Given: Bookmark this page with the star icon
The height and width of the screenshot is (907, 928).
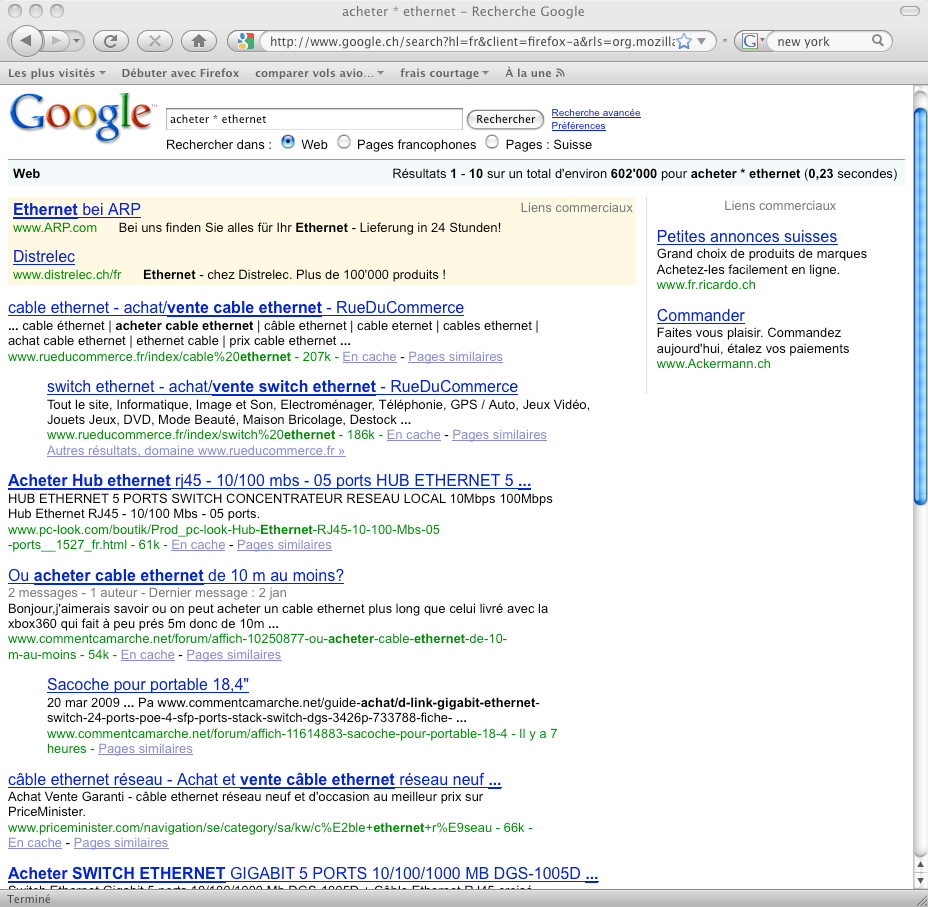Looking at the screenshot, I should point(684,41).
